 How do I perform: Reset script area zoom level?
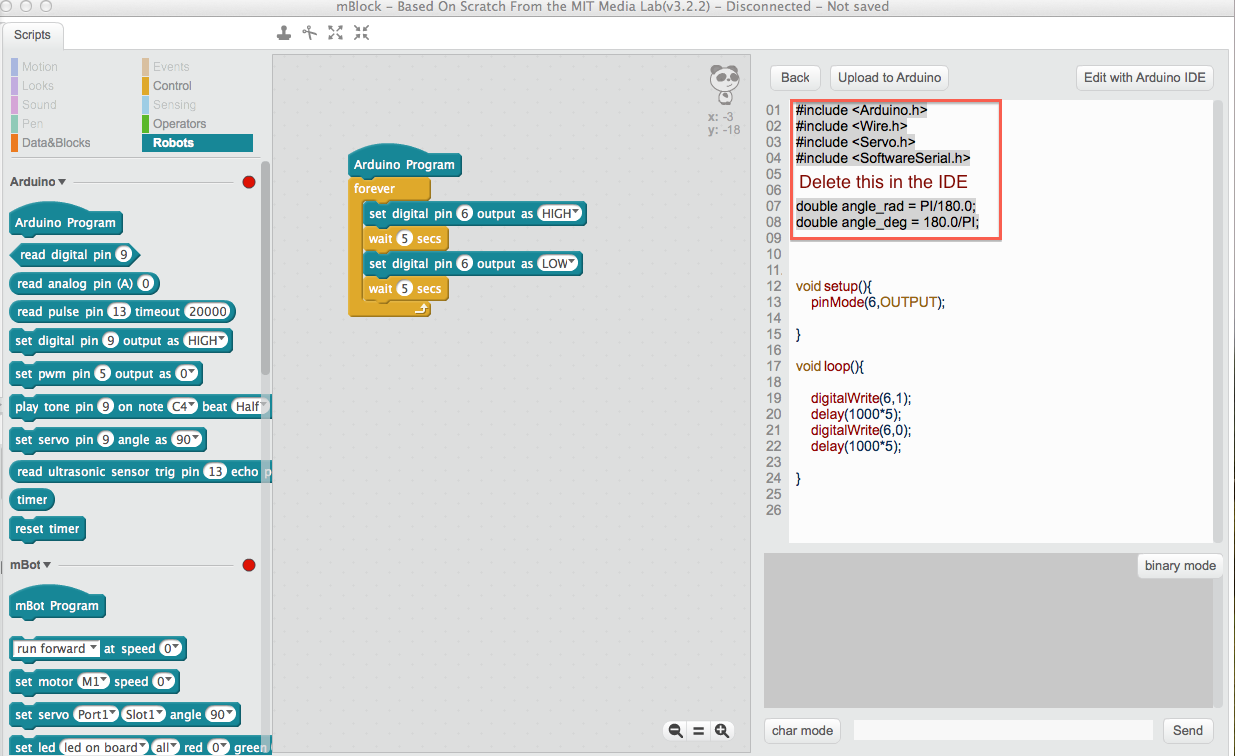click(698, 731)
